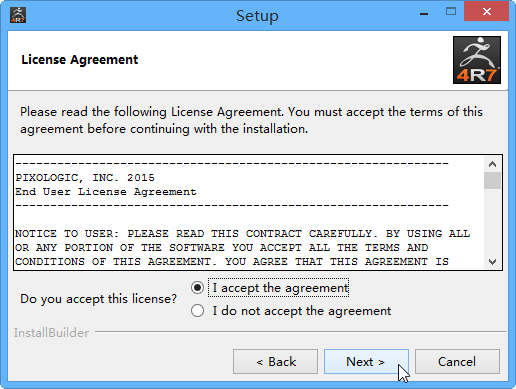516x389 pixels.
Task: Click the "Do you accept this license?" label
Action: (98, 299)
